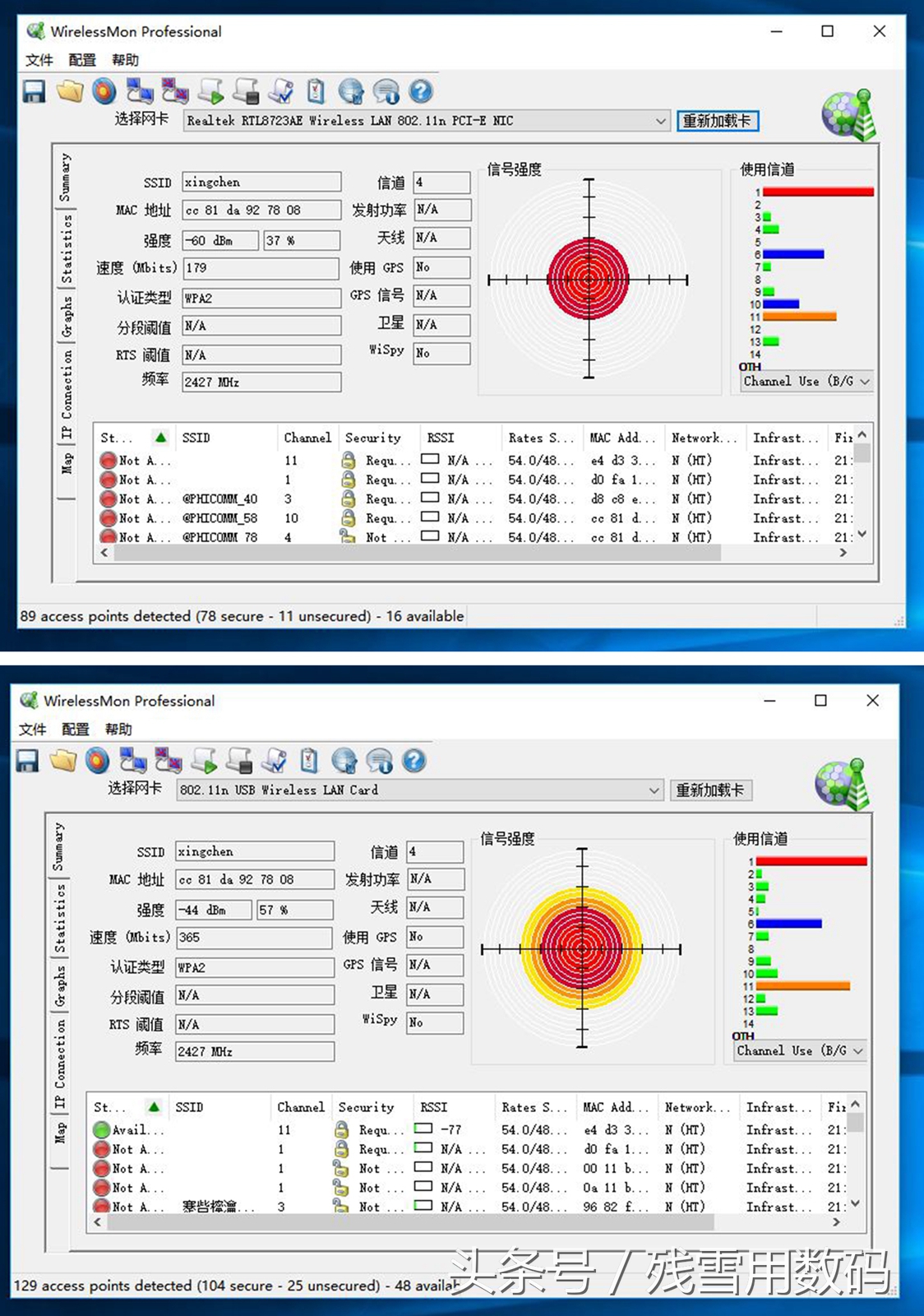
Task: Expand the 802.11n USB Wireless LAN Card dropdown
Action: coord(420,790)
